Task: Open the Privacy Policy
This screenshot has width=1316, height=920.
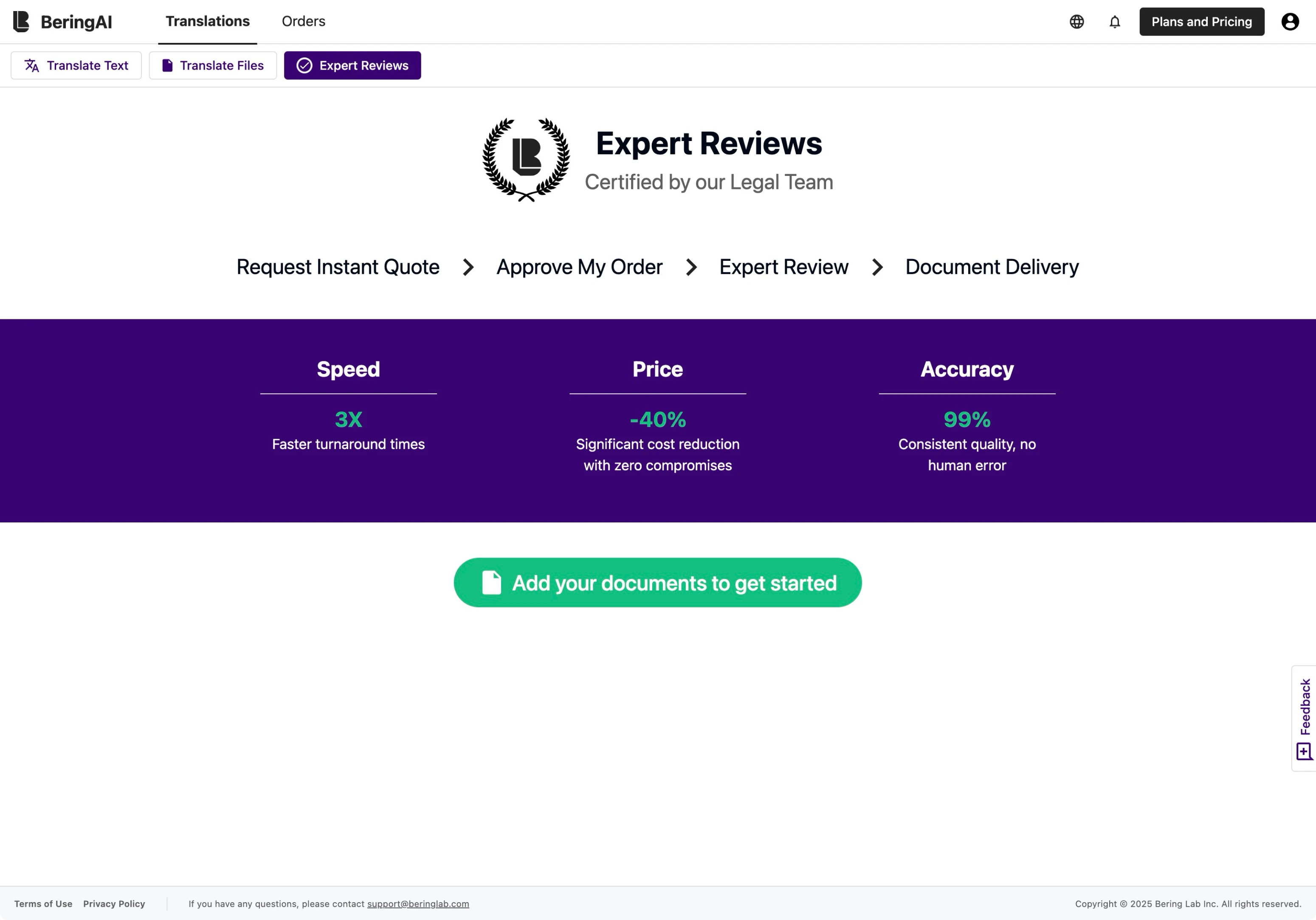Action: coord(113,903)
